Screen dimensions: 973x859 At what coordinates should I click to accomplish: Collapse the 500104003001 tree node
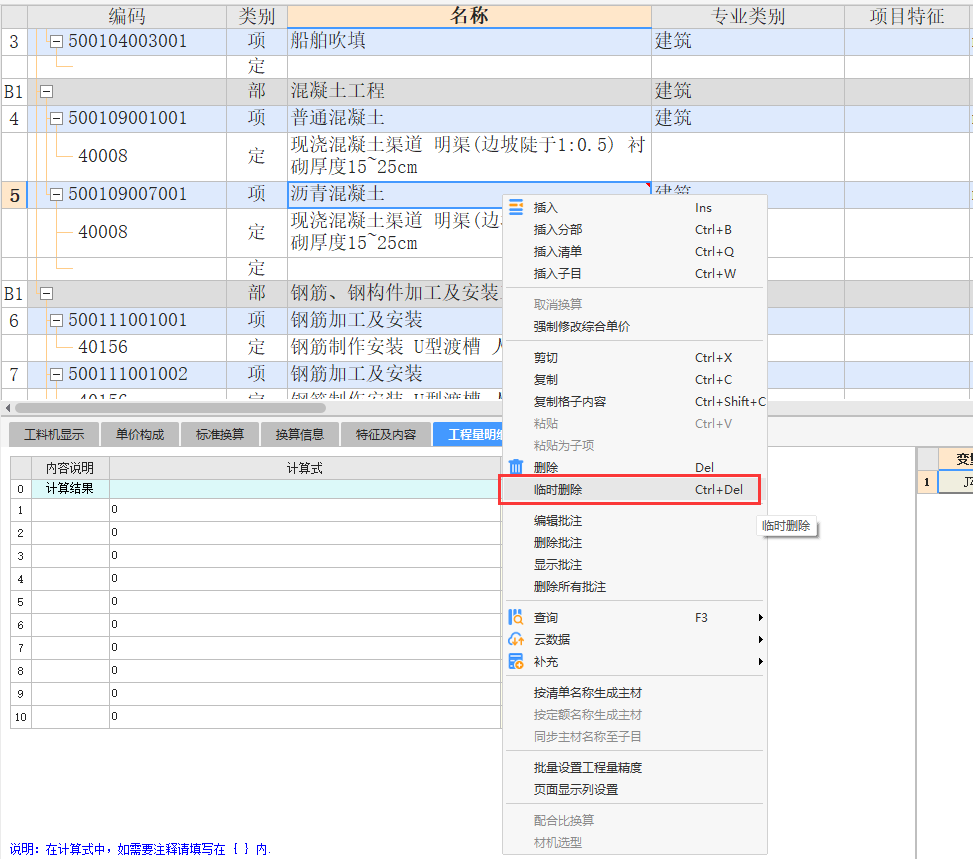tap(57, 41)
